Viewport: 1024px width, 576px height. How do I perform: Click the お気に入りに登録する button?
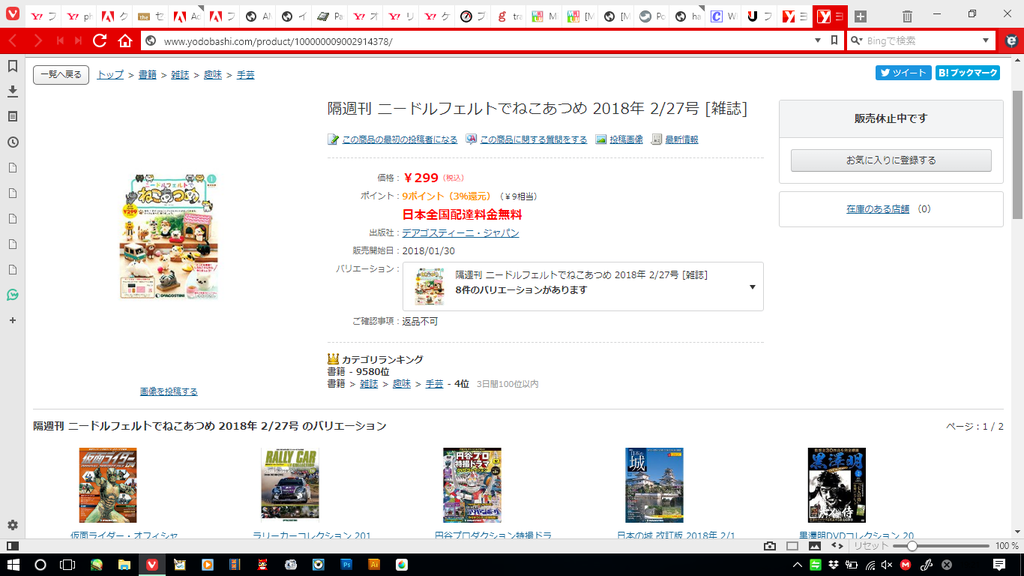click(x=890, y=160)
